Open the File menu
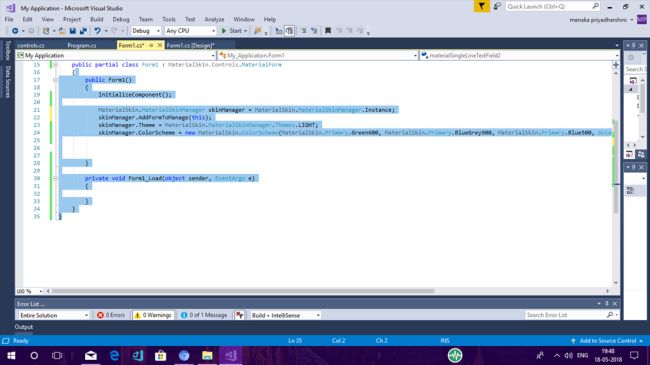Viewport: 650px width, 365px height. [x=9, y=19]
